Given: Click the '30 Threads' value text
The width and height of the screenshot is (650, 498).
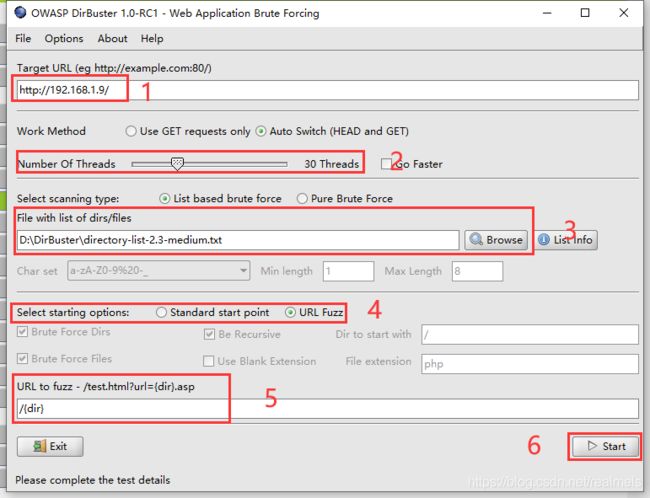Looking at the screenshot, I should (332, 164).
